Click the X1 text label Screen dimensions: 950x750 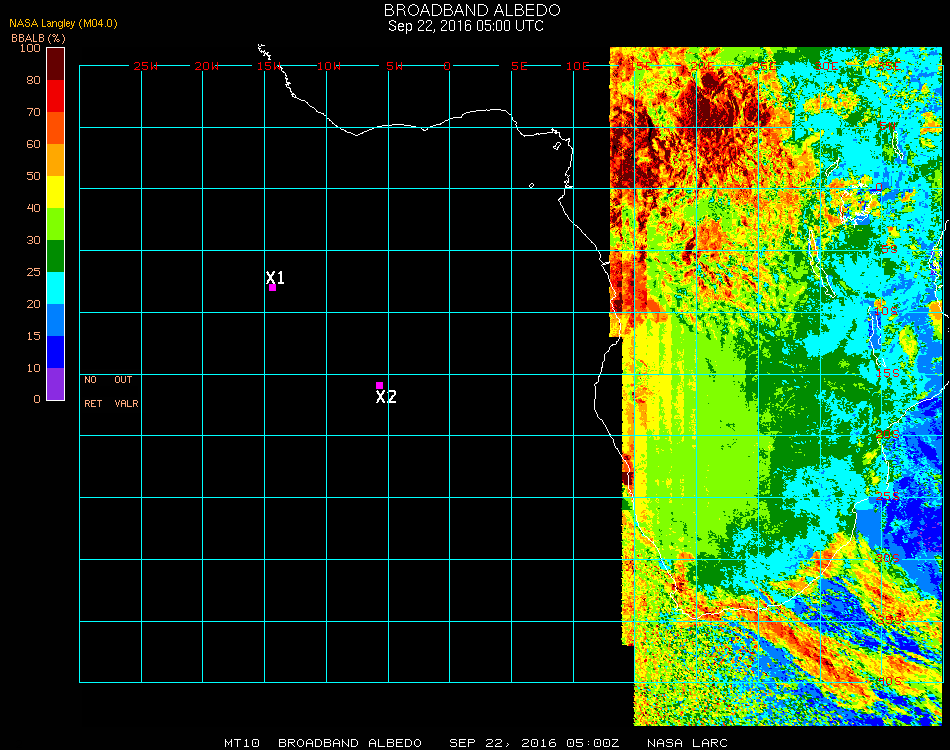[276, 277]
